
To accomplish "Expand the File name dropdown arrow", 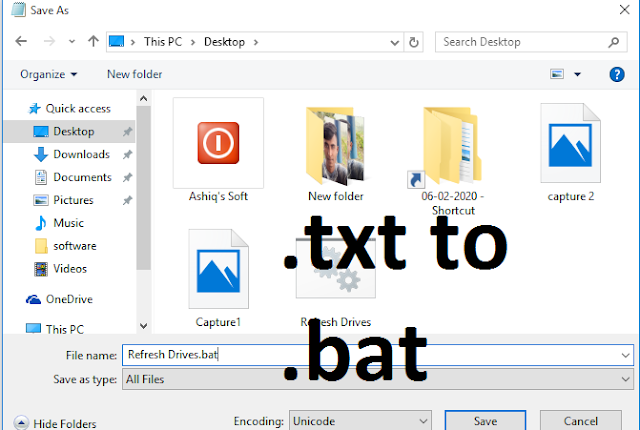I will coord(625,355).
